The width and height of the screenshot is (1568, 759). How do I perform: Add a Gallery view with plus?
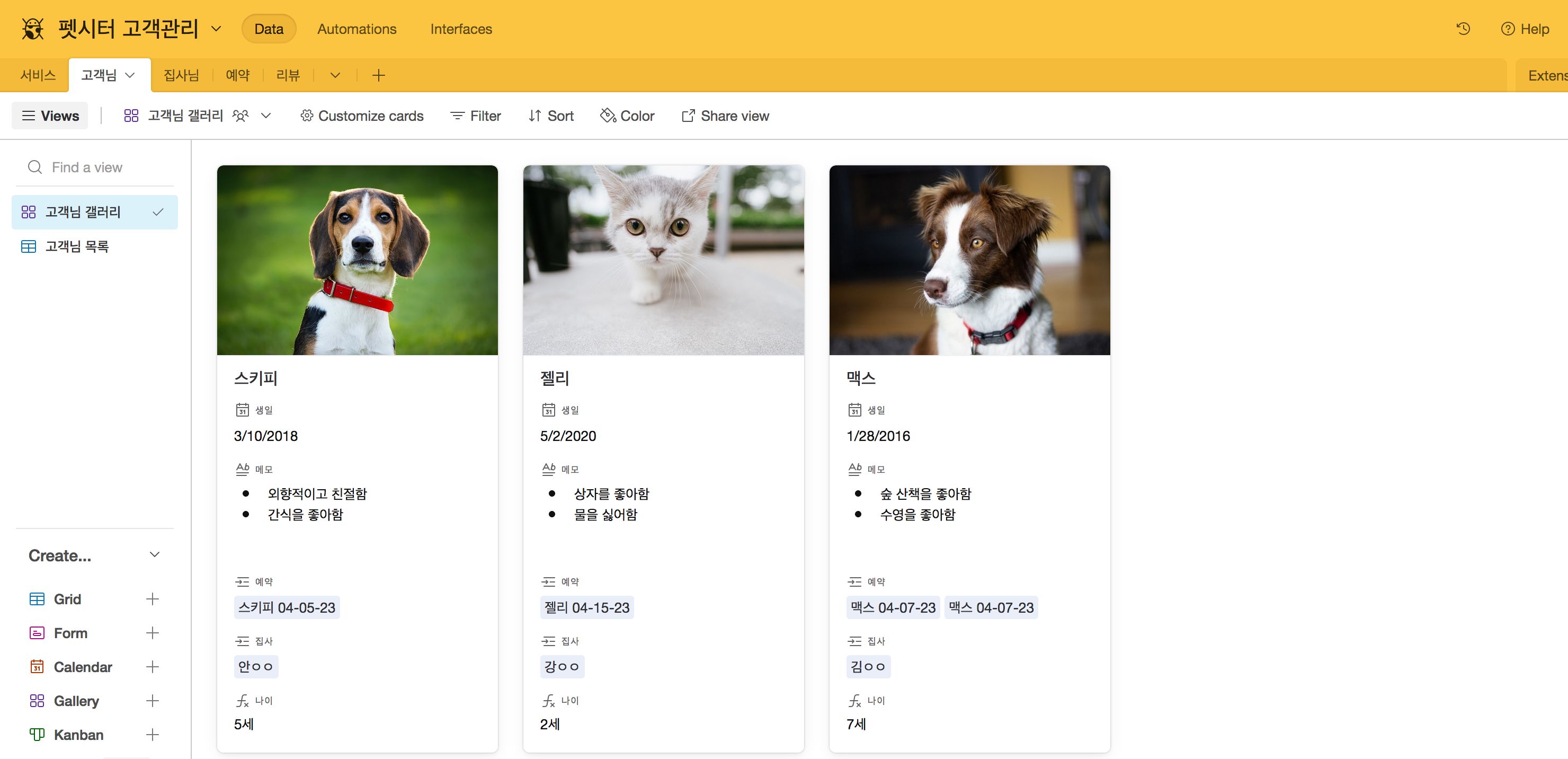(x=152, y=701)
